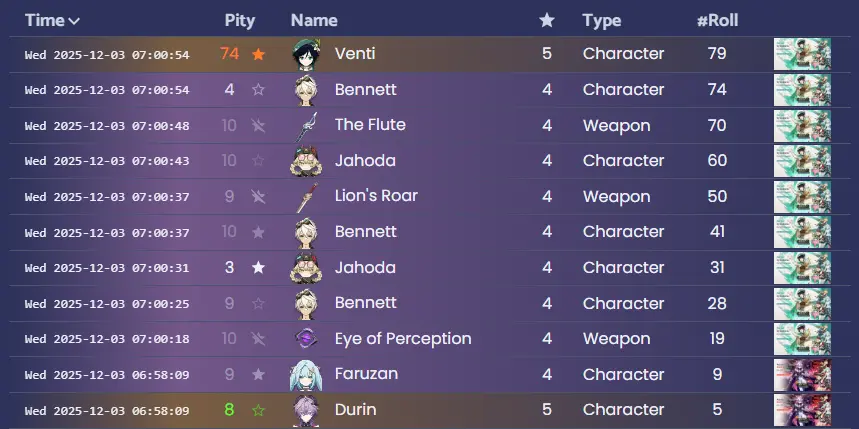Click the Eye of Perception name text

403,339
